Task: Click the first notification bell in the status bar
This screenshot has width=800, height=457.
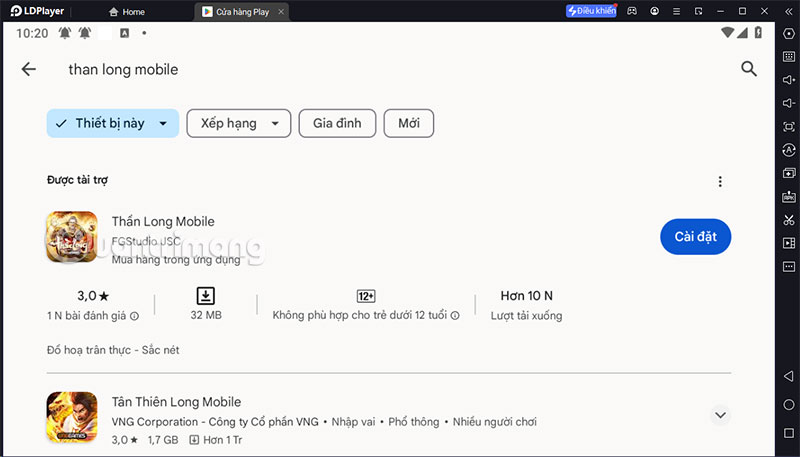Action: pyautogui.click(x=64, y=33)
